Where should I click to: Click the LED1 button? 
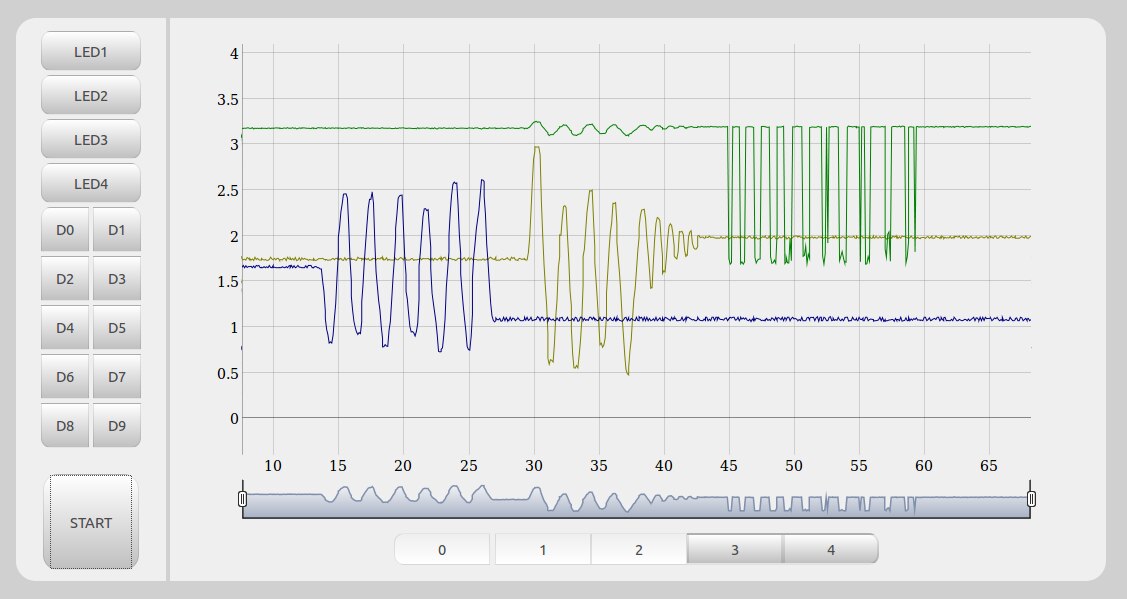pos(91,51)
